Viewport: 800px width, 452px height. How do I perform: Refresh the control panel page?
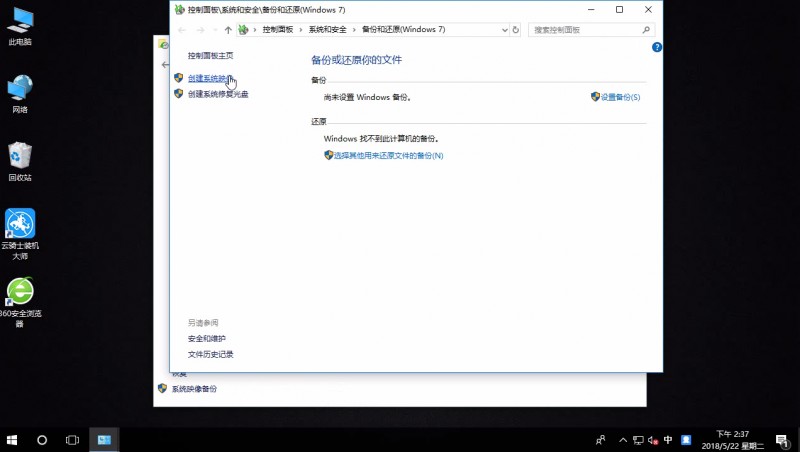516,30
